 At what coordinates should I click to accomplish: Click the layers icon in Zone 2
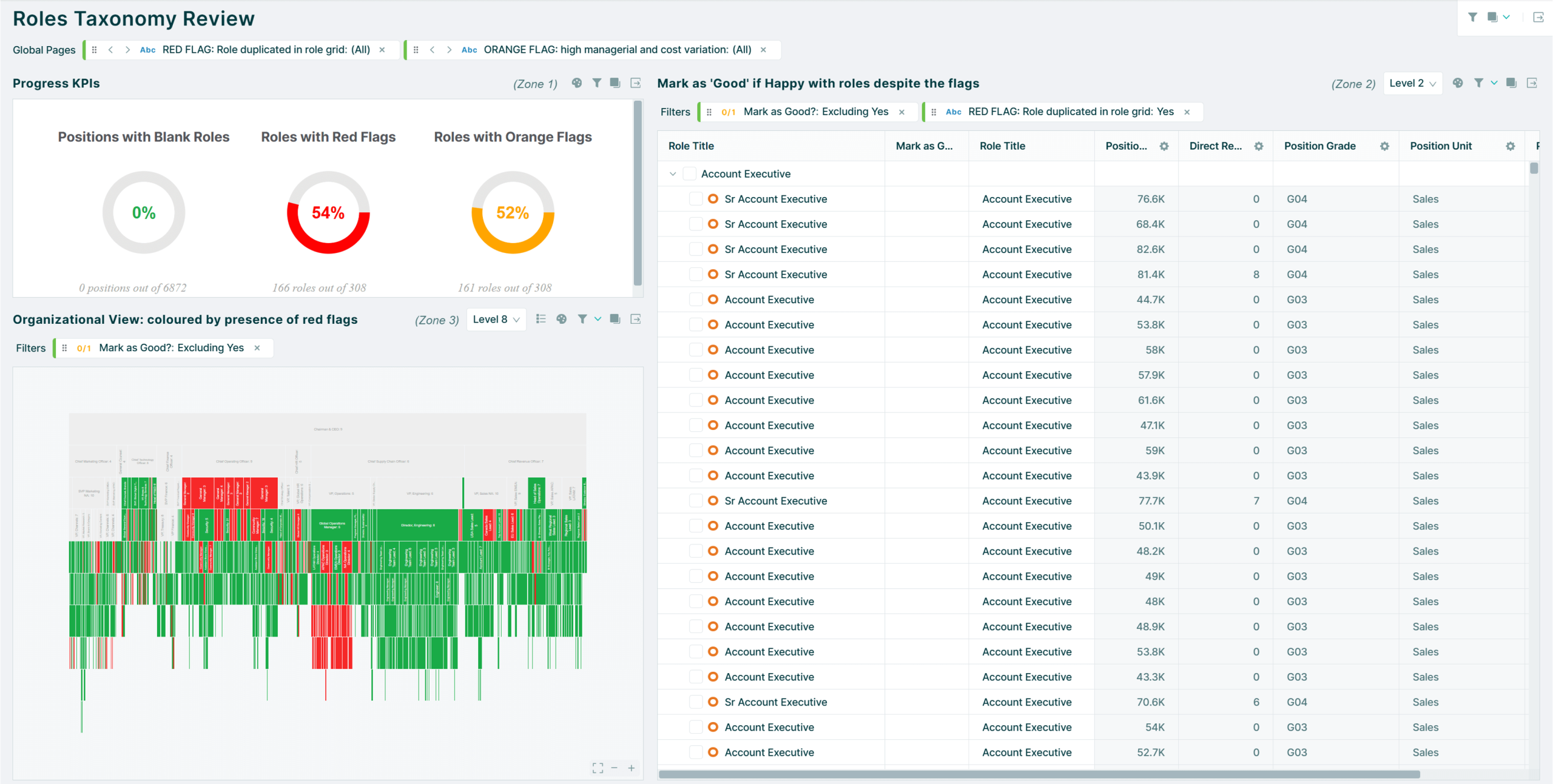point(1512,83)
